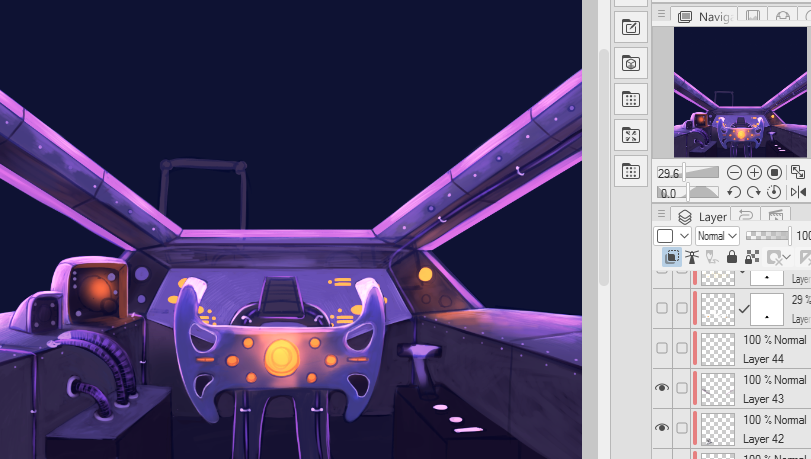The height and width of the screenshot is (459, 811).
Task: Toggle clip to layer below
Action: tap(672, 257)
